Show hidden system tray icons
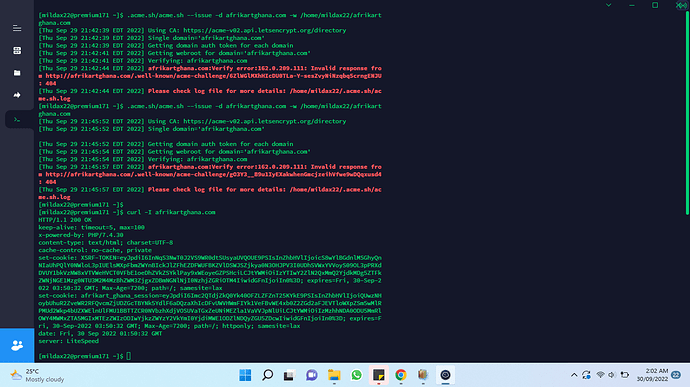690x387 pixels. point(574,375)
